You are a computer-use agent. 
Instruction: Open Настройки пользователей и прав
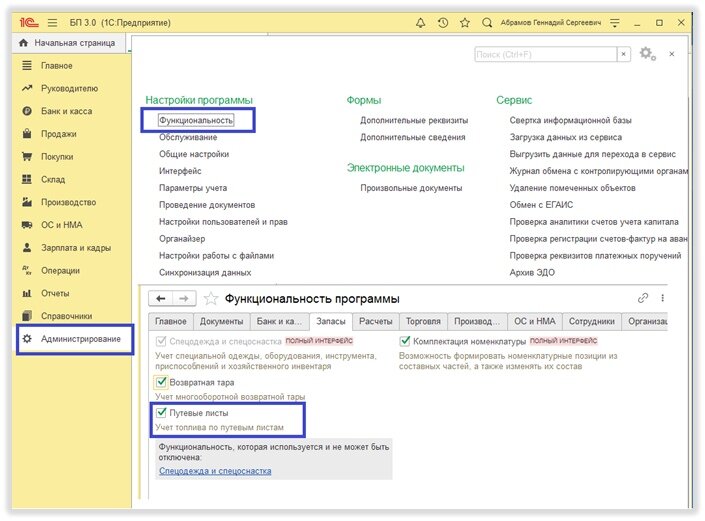point(223,222)
